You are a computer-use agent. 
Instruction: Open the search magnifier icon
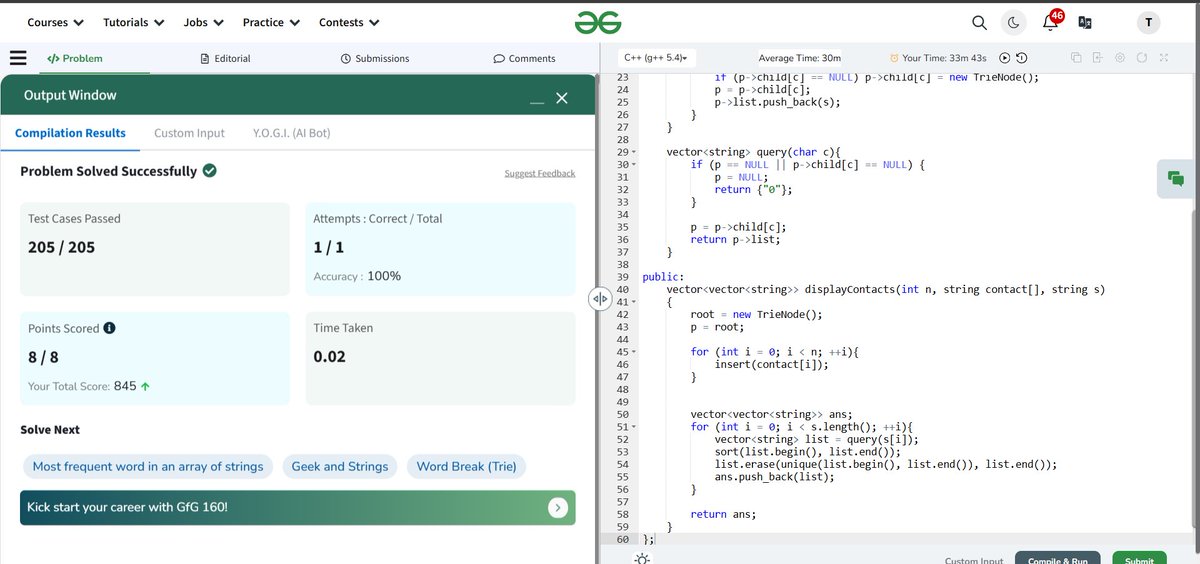pos(980,22)
